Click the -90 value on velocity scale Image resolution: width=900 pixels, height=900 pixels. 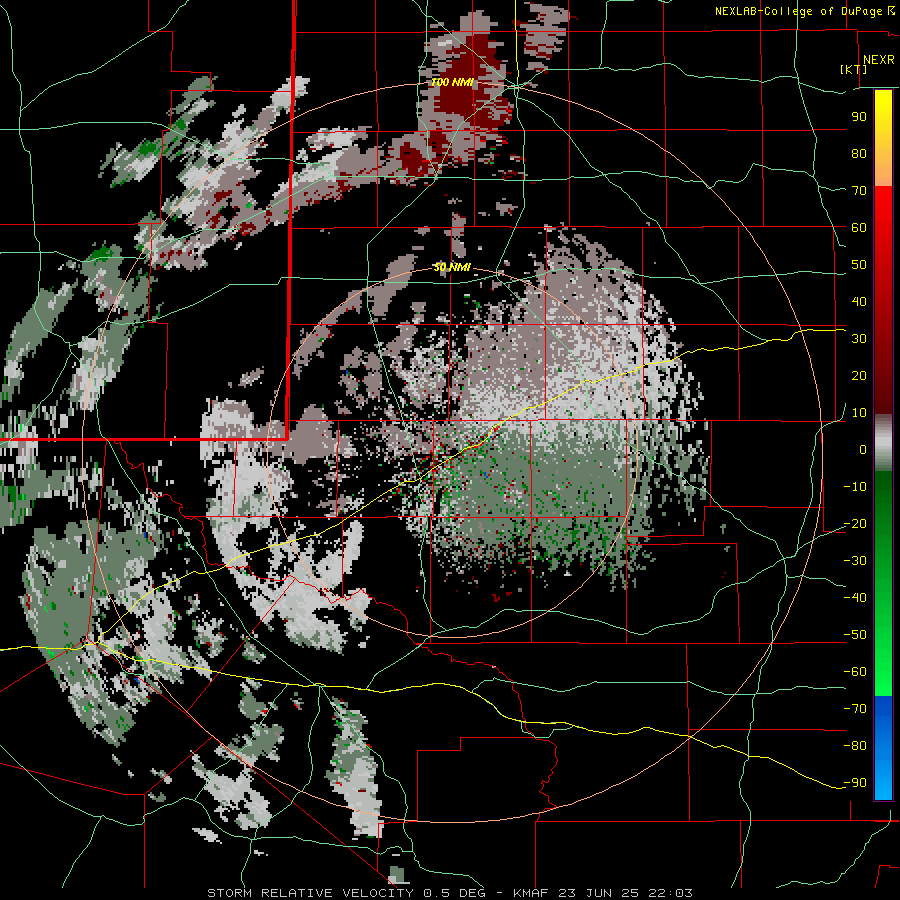tap(855, 783)
